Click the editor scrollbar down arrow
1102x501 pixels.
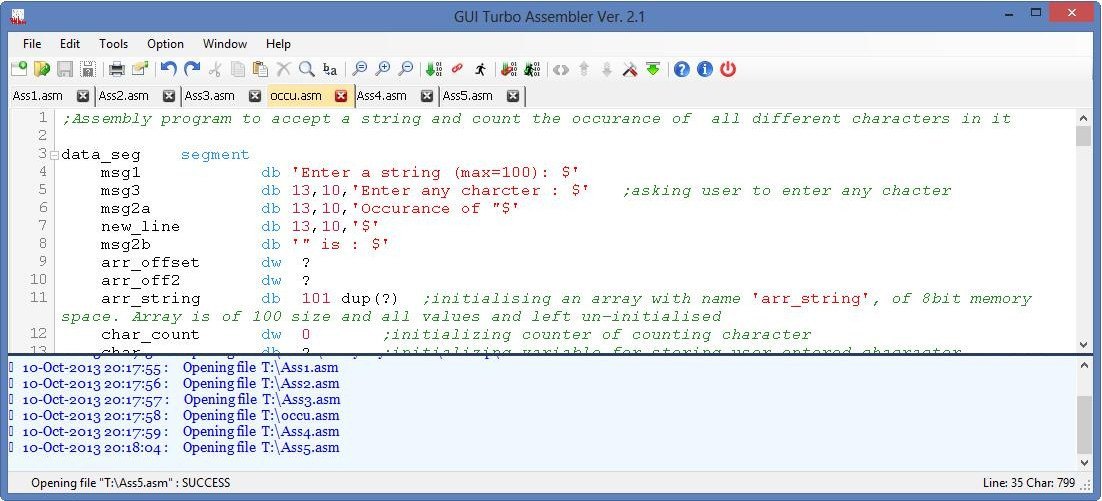click(x=1083, y=344)
